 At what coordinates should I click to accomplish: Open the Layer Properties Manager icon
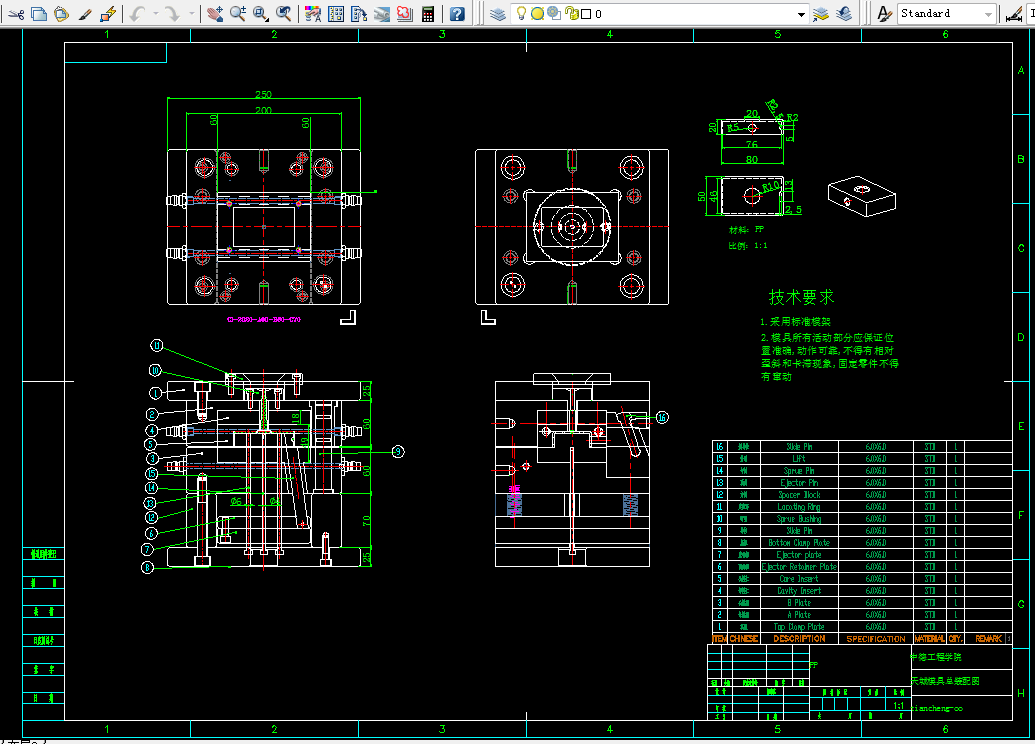[x=498, y=13]
